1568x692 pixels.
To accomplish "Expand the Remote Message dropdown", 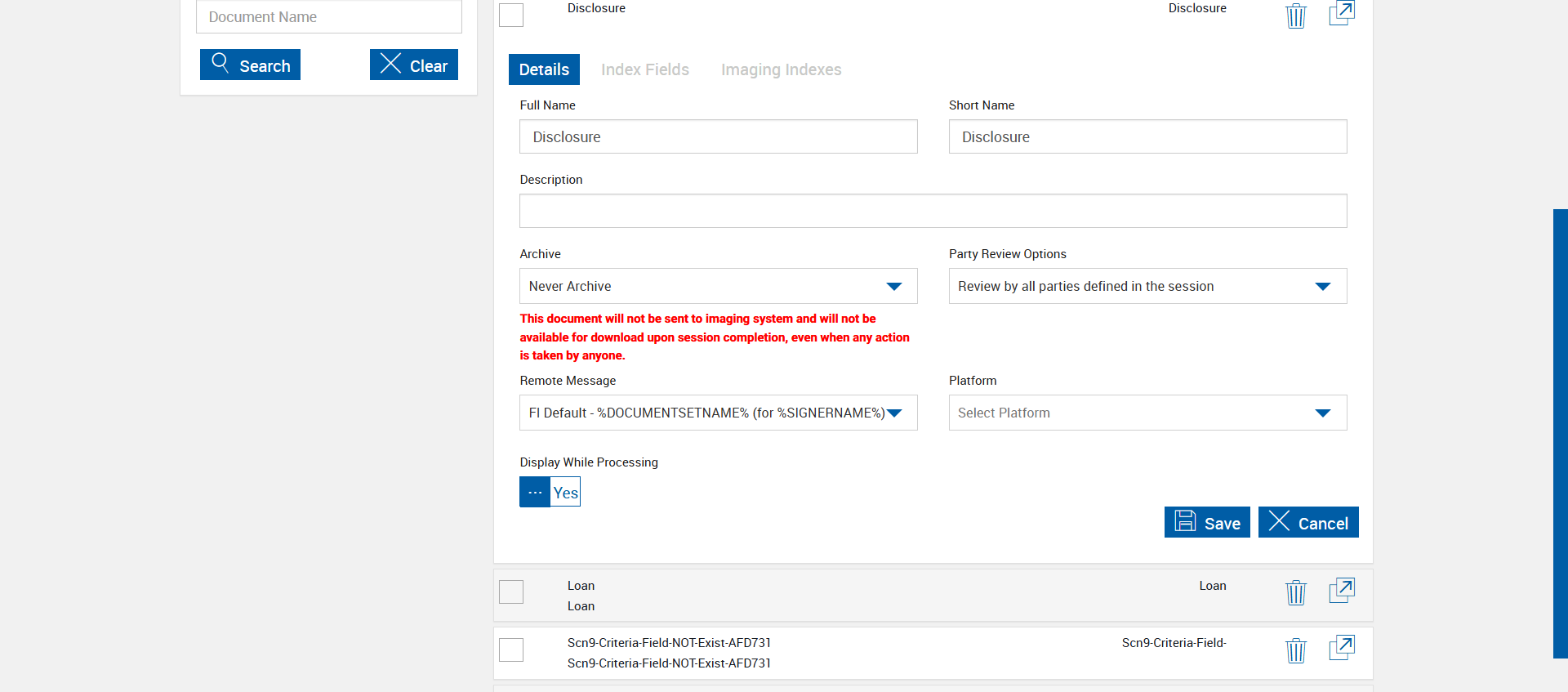I will pos(718,413).
